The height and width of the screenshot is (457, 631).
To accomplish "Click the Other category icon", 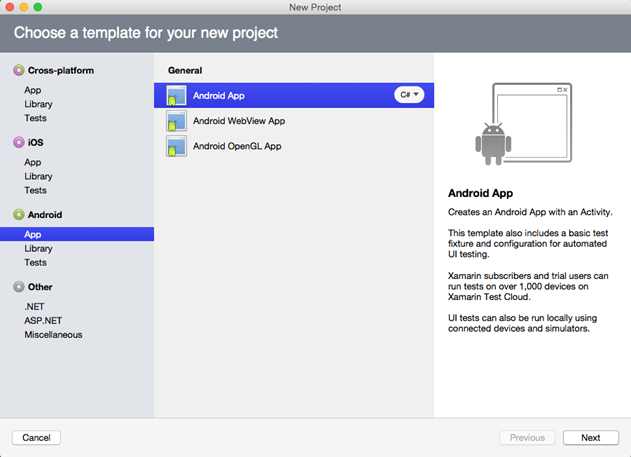I will coord(18,287).
